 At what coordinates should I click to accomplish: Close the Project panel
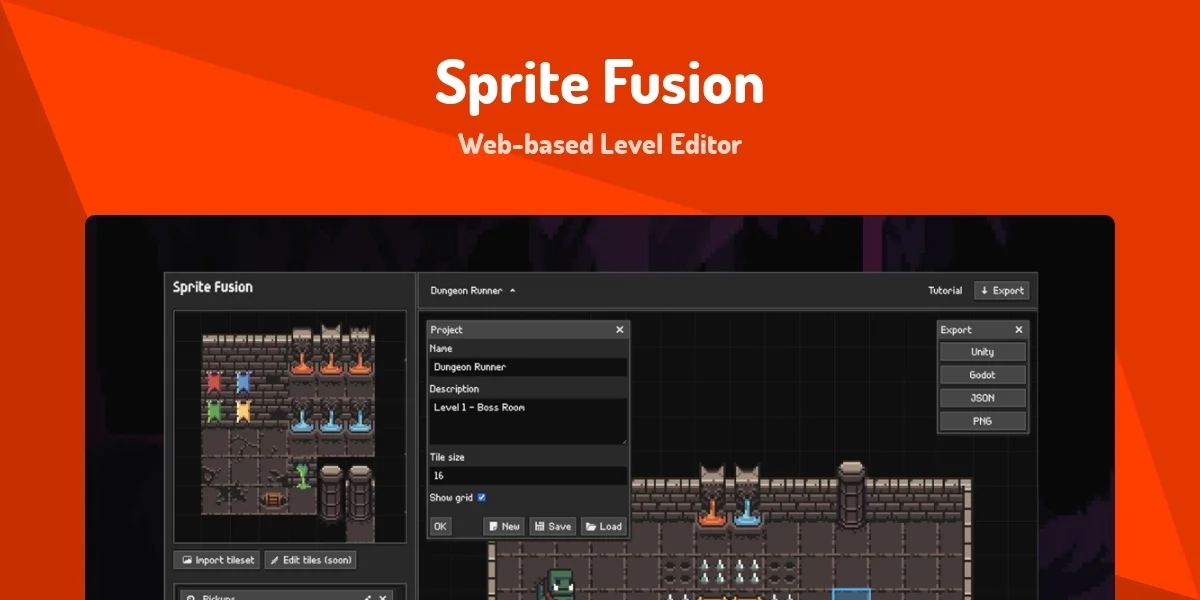pos(619,330)
